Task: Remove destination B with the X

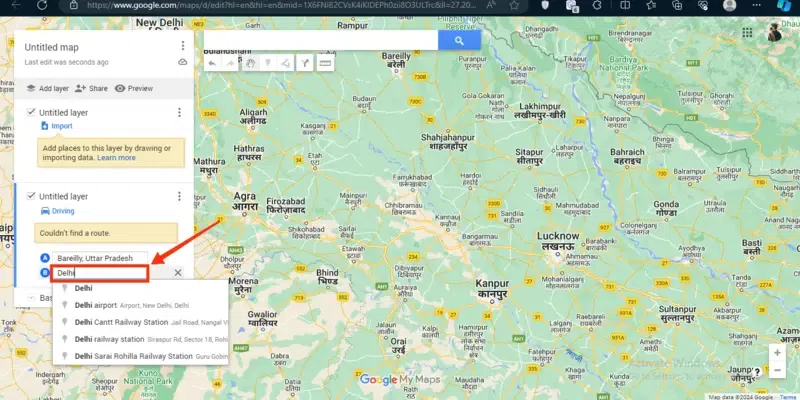Action: [x=178, y=273]
